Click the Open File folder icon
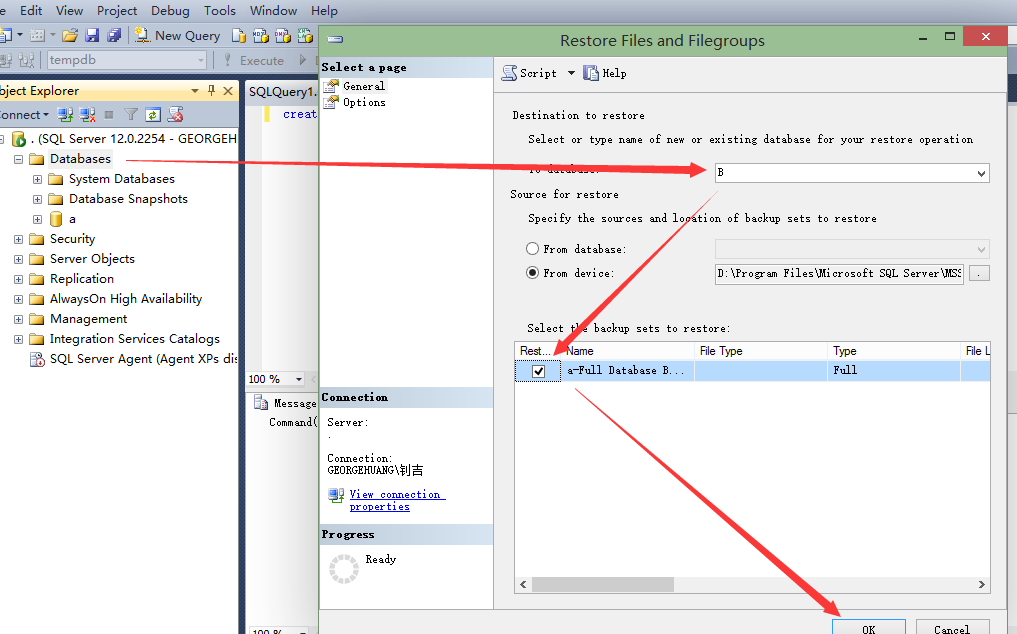The width and height of the screenshot is (1017, 634). (70, 35)
